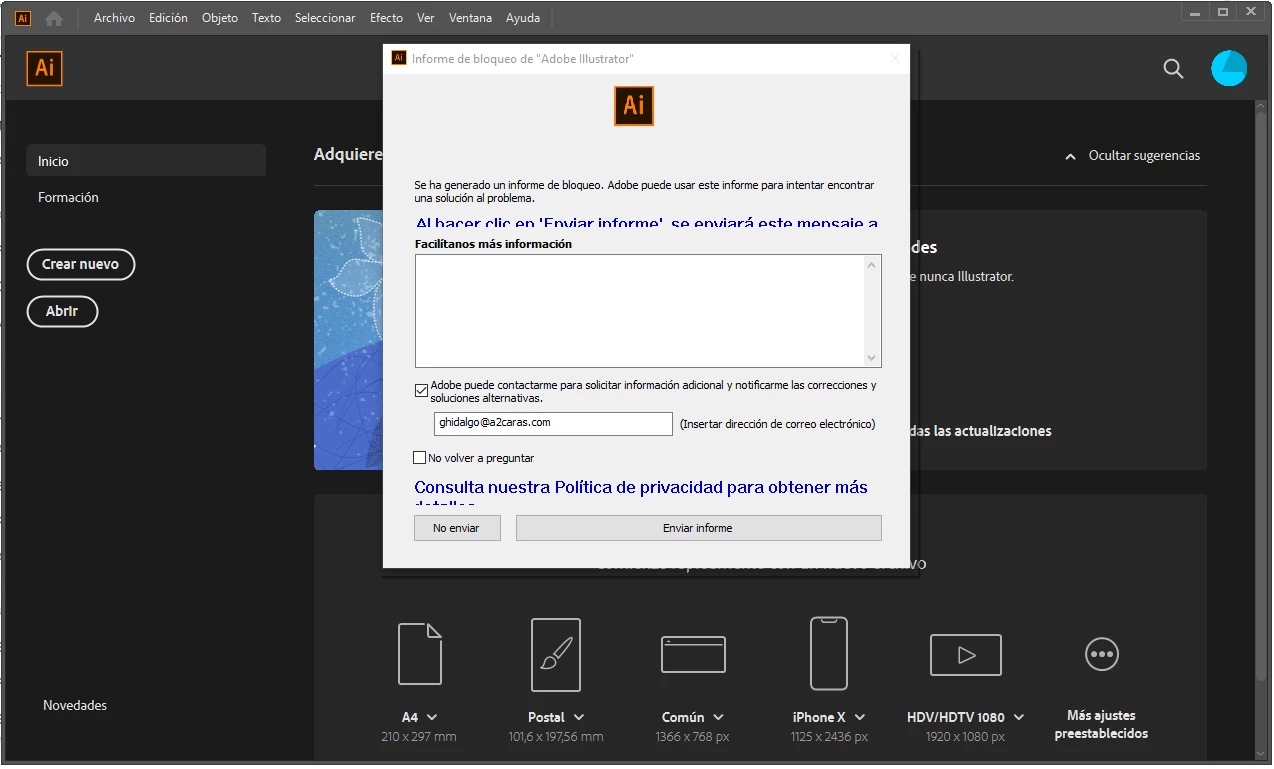Click the Enviar informe button
Viewport: 1274px width, 769px height.
pos(698,528)
